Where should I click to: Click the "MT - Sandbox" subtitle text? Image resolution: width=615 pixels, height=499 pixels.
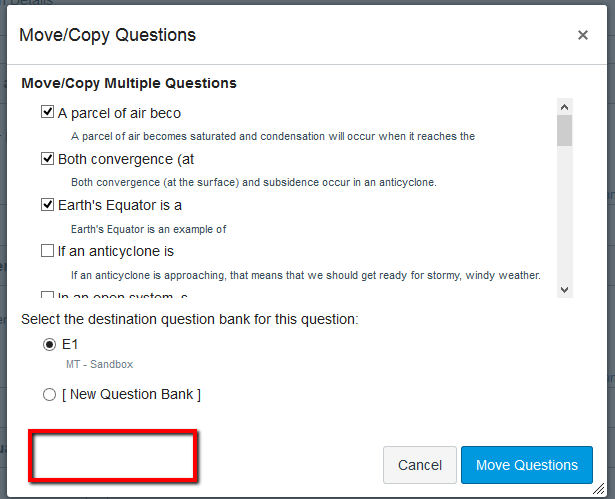click(x=99, y=365)
